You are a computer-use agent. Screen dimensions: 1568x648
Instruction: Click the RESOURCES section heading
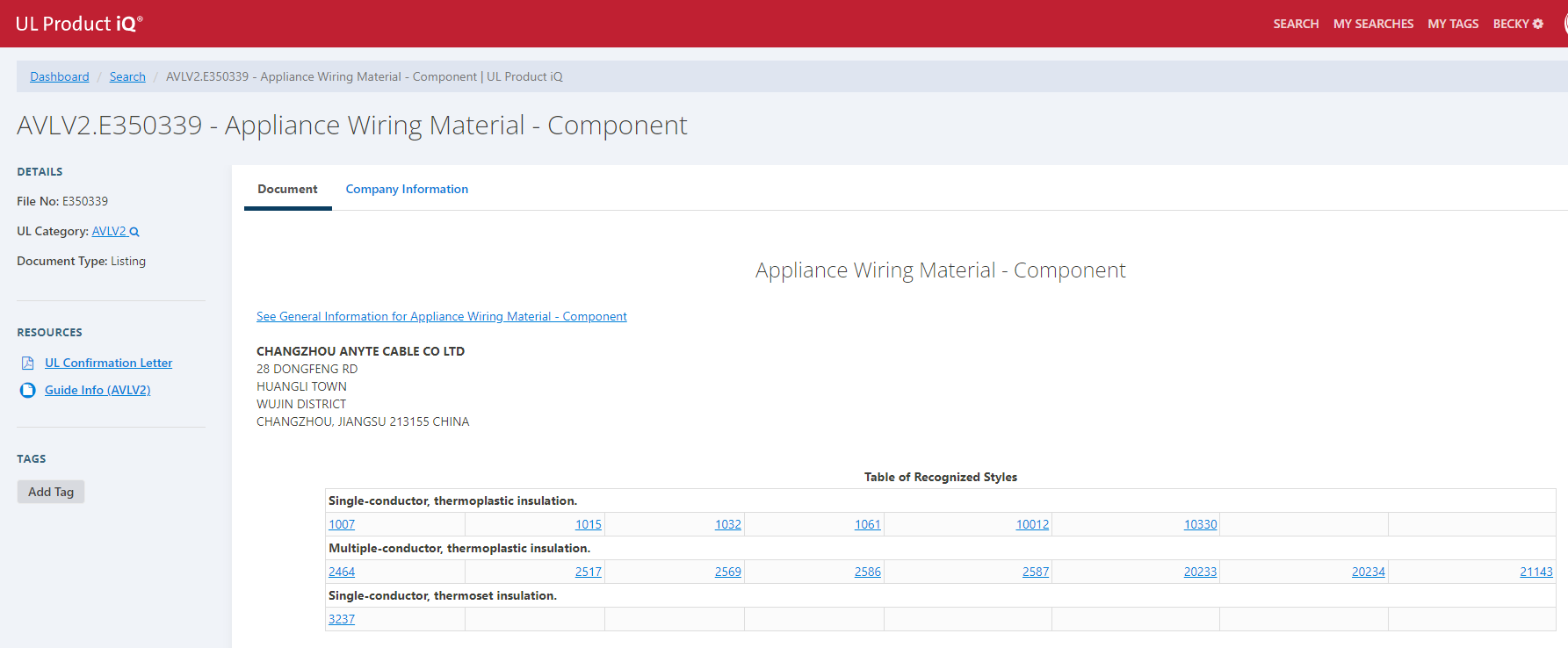pos(49,333)
